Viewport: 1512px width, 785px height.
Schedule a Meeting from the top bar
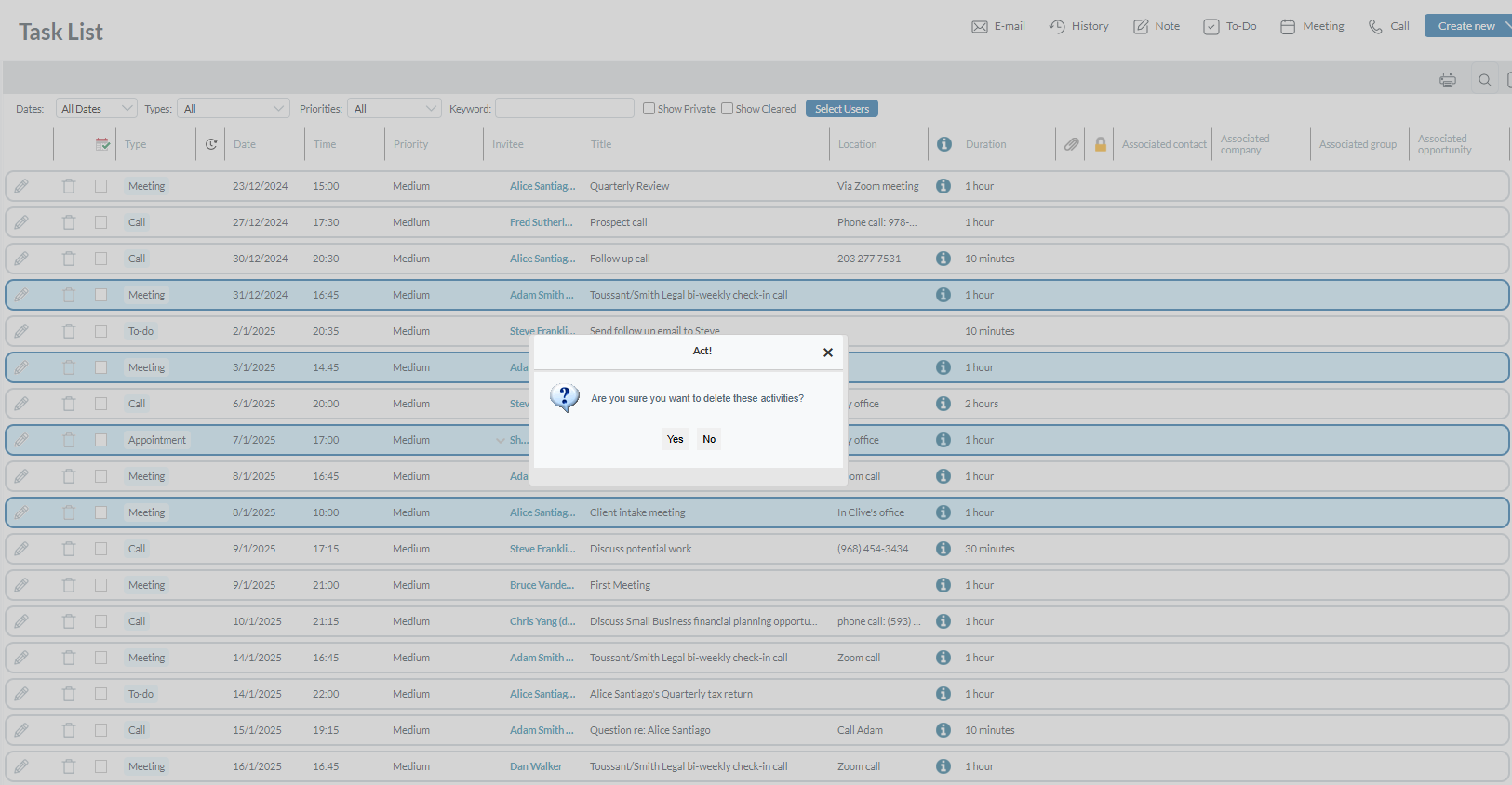(1312, 26)
